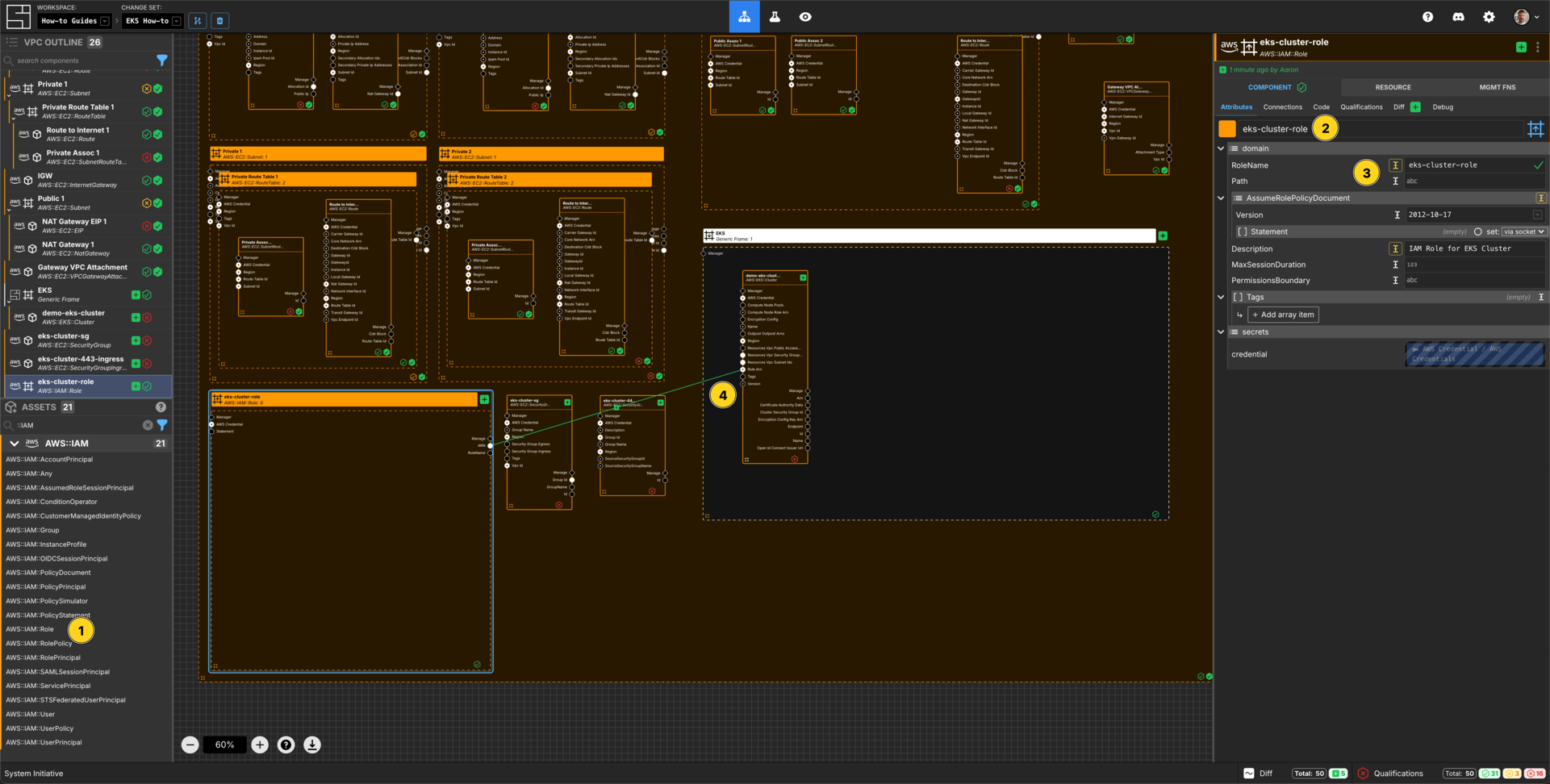The height and width of the screenshot is (784, 1550).
Task: Open the Code tab
Action: 1321,106
